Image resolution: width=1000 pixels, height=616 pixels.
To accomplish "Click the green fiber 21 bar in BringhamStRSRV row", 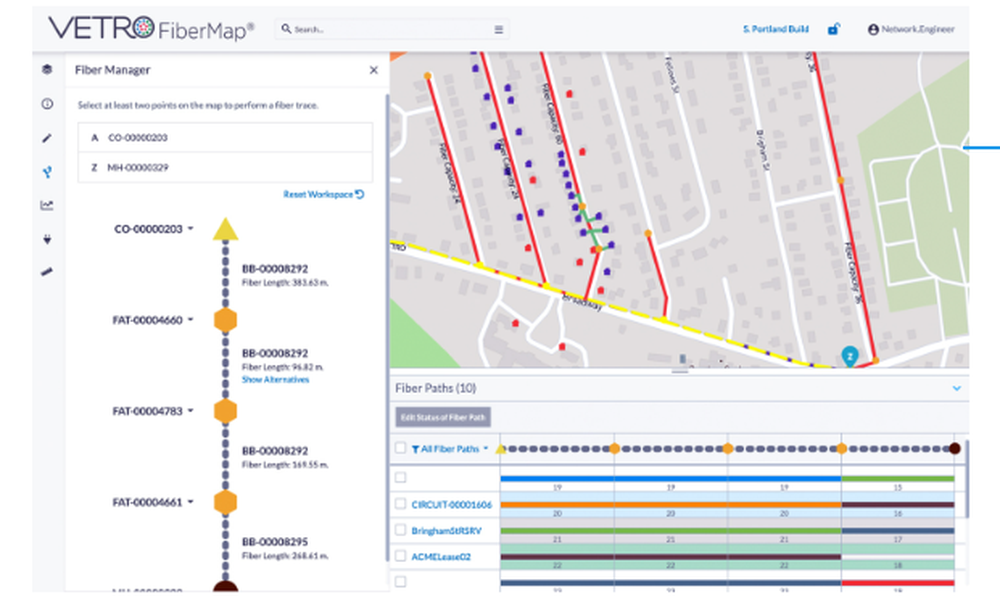I will click(x=670, y=531).
